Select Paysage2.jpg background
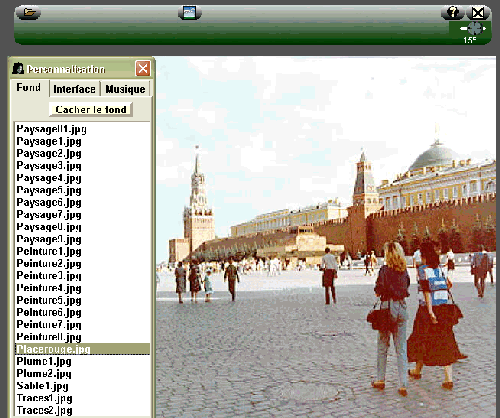The image size is (500, 418). (82, 154)
